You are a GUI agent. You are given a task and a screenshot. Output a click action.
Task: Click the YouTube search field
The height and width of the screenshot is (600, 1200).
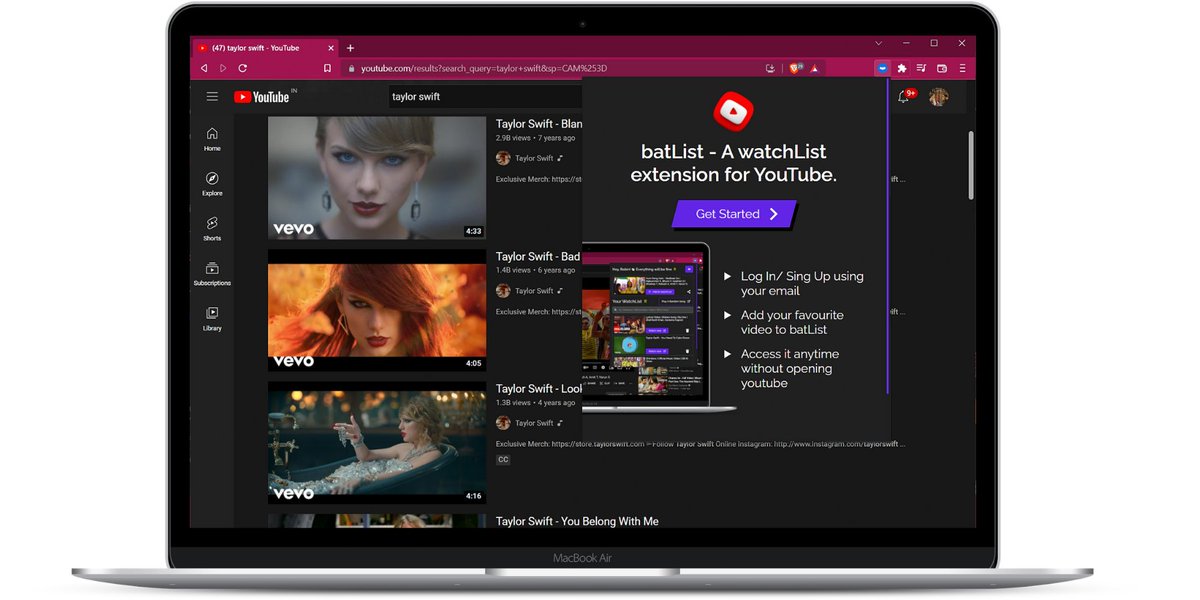tap(485, 97)
